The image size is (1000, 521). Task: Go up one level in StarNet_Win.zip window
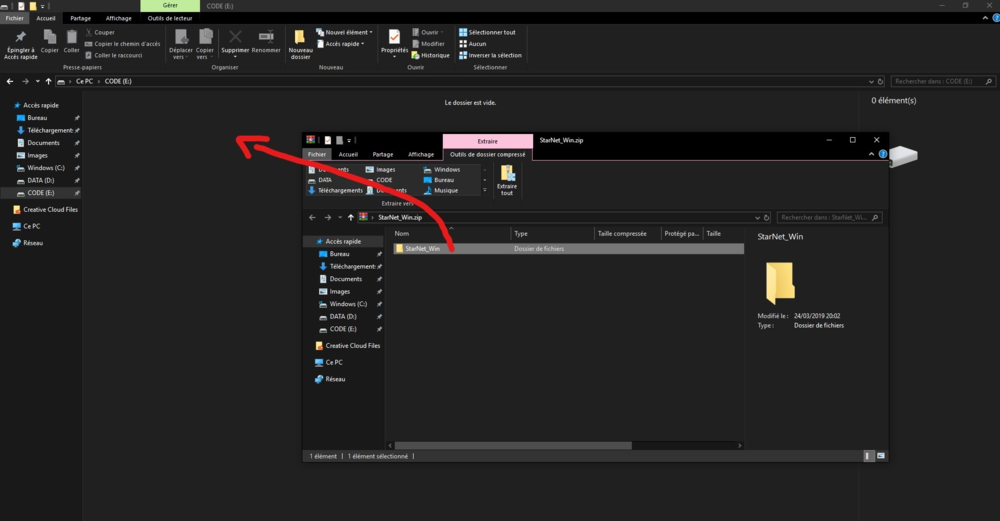(351, 217)
